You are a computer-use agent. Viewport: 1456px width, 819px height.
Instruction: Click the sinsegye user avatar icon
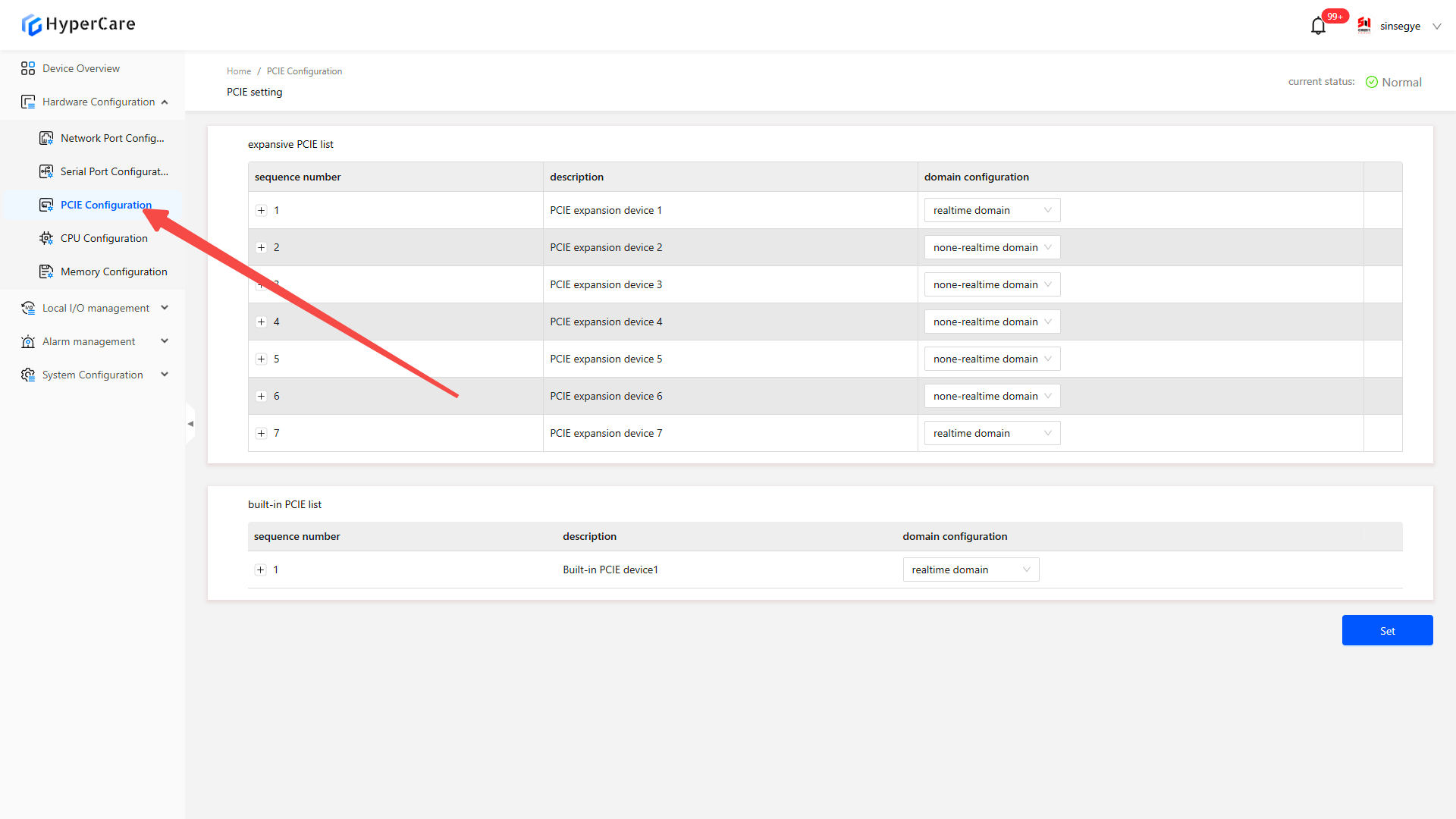coord(1364,26)
